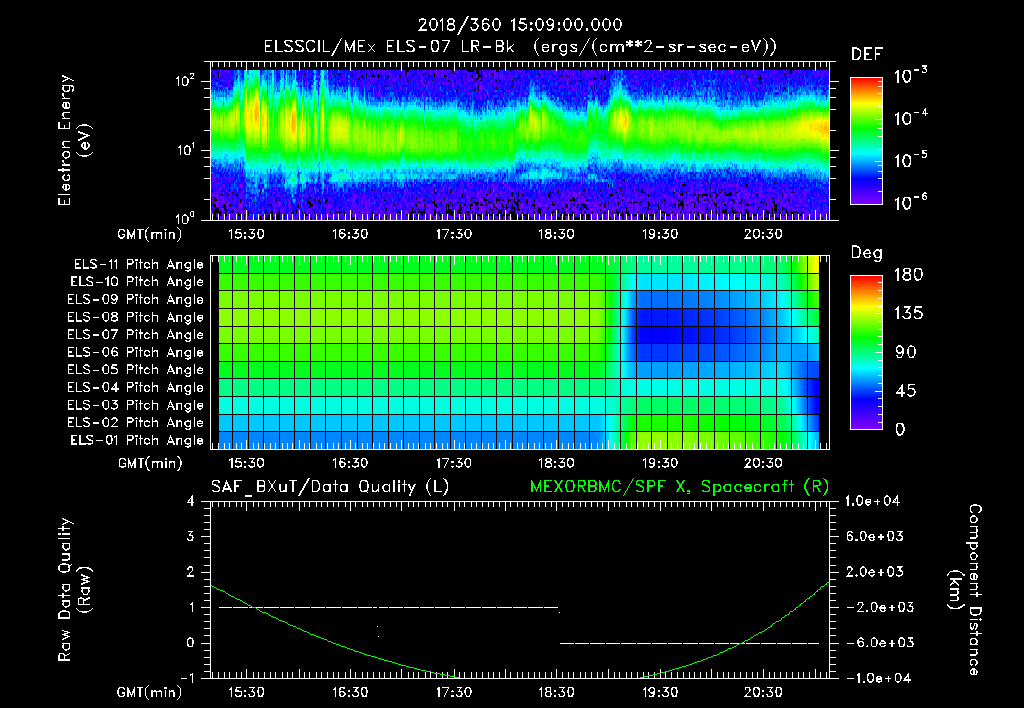Screen dimensions: 1024x708
Task: Click the timestamp title 2018/360 15:09:00.000
Action: [520, 25]
